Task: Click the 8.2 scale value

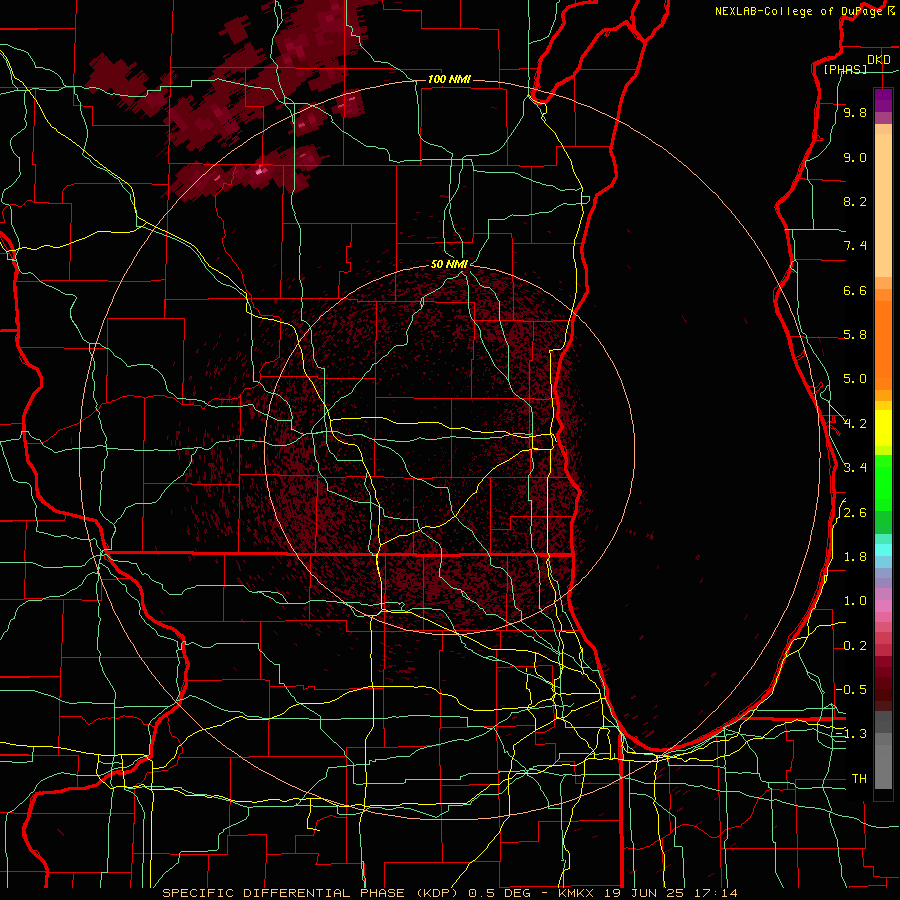Action: tap(855, 201)
